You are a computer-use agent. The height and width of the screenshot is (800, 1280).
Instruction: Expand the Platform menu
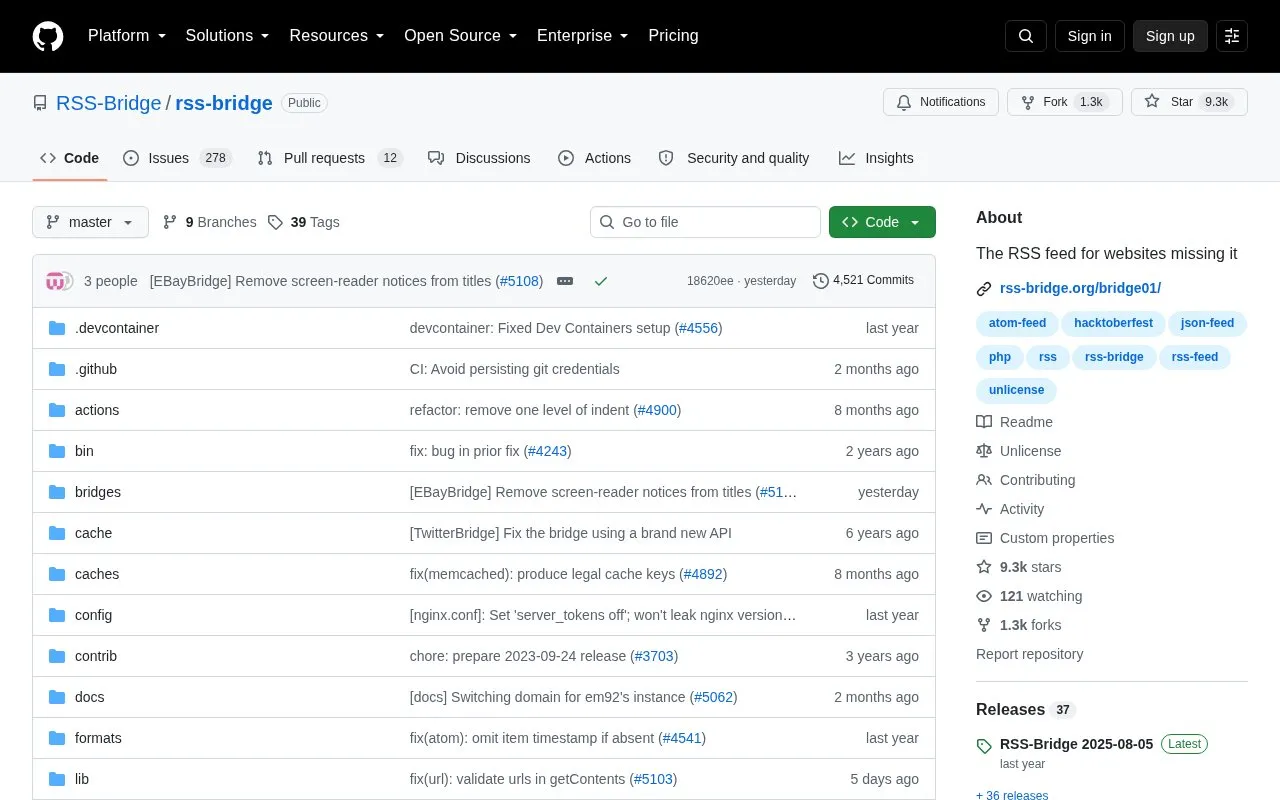127,36
